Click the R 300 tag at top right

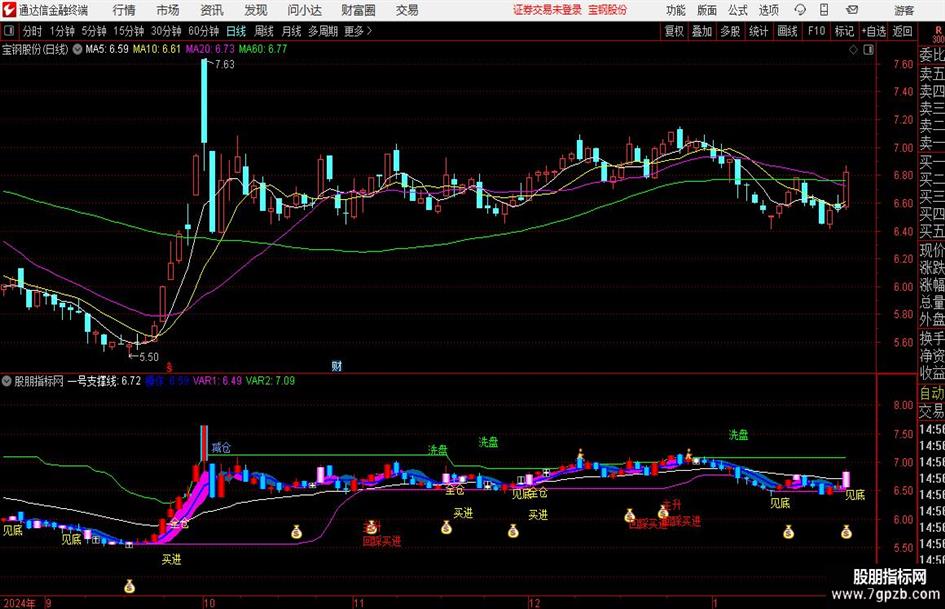pyautogui.click(x=938, y=34)
